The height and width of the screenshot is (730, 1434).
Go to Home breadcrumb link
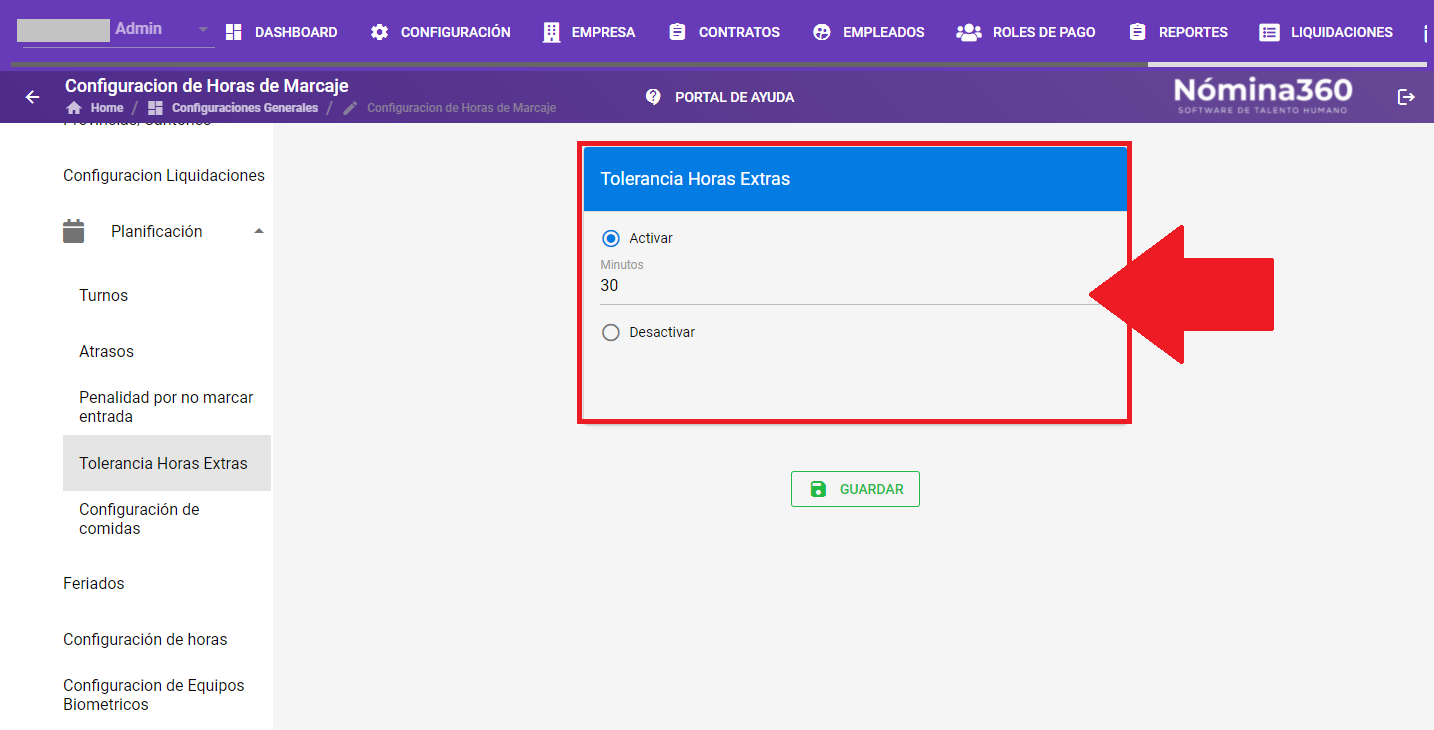click(107, 108)
